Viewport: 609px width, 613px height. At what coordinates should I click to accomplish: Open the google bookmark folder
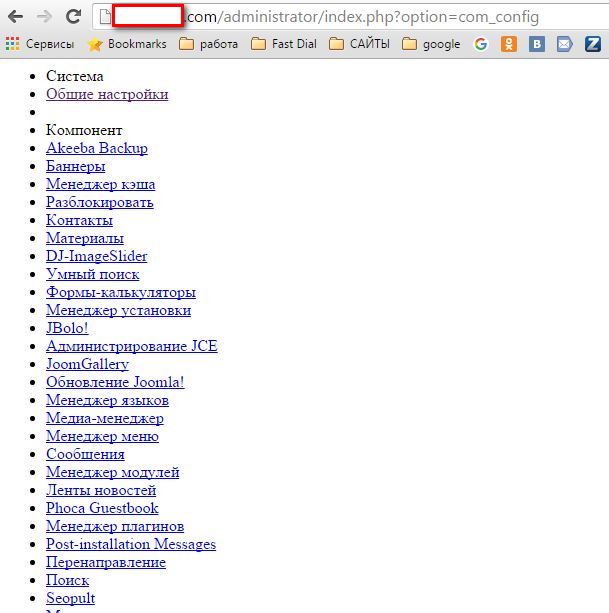point(431,44)
